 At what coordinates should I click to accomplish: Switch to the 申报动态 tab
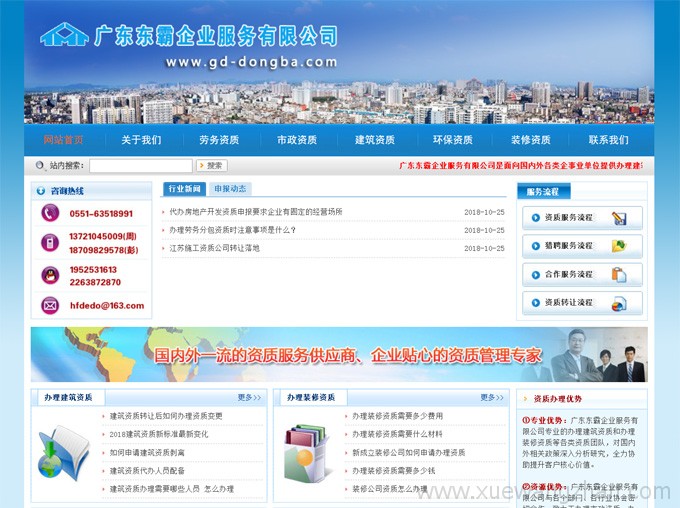pyautogui.click(x=230, y=188)
